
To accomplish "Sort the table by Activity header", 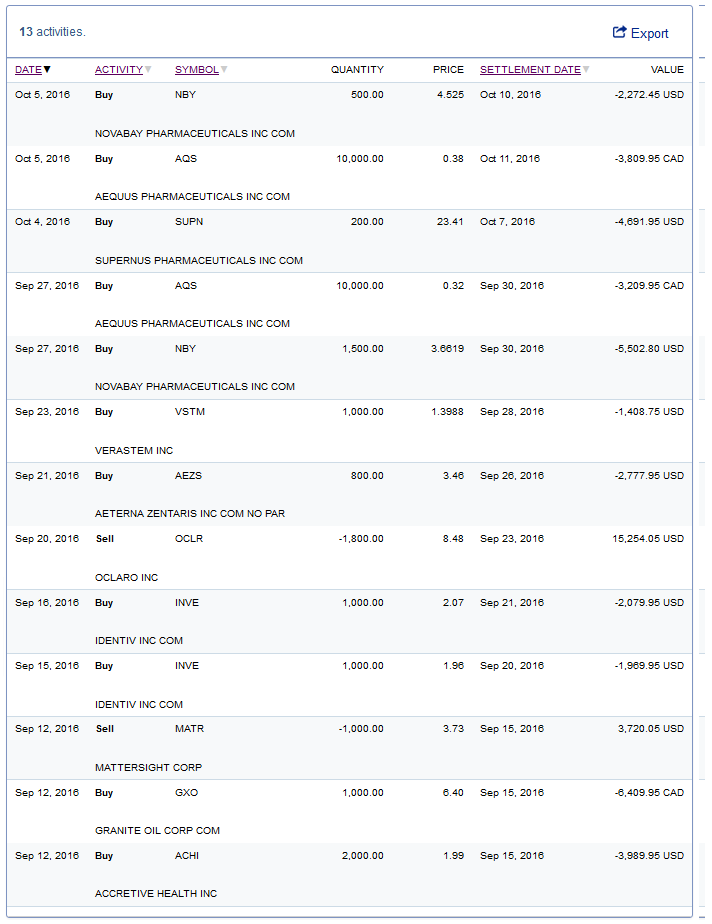I will [118, 70].
